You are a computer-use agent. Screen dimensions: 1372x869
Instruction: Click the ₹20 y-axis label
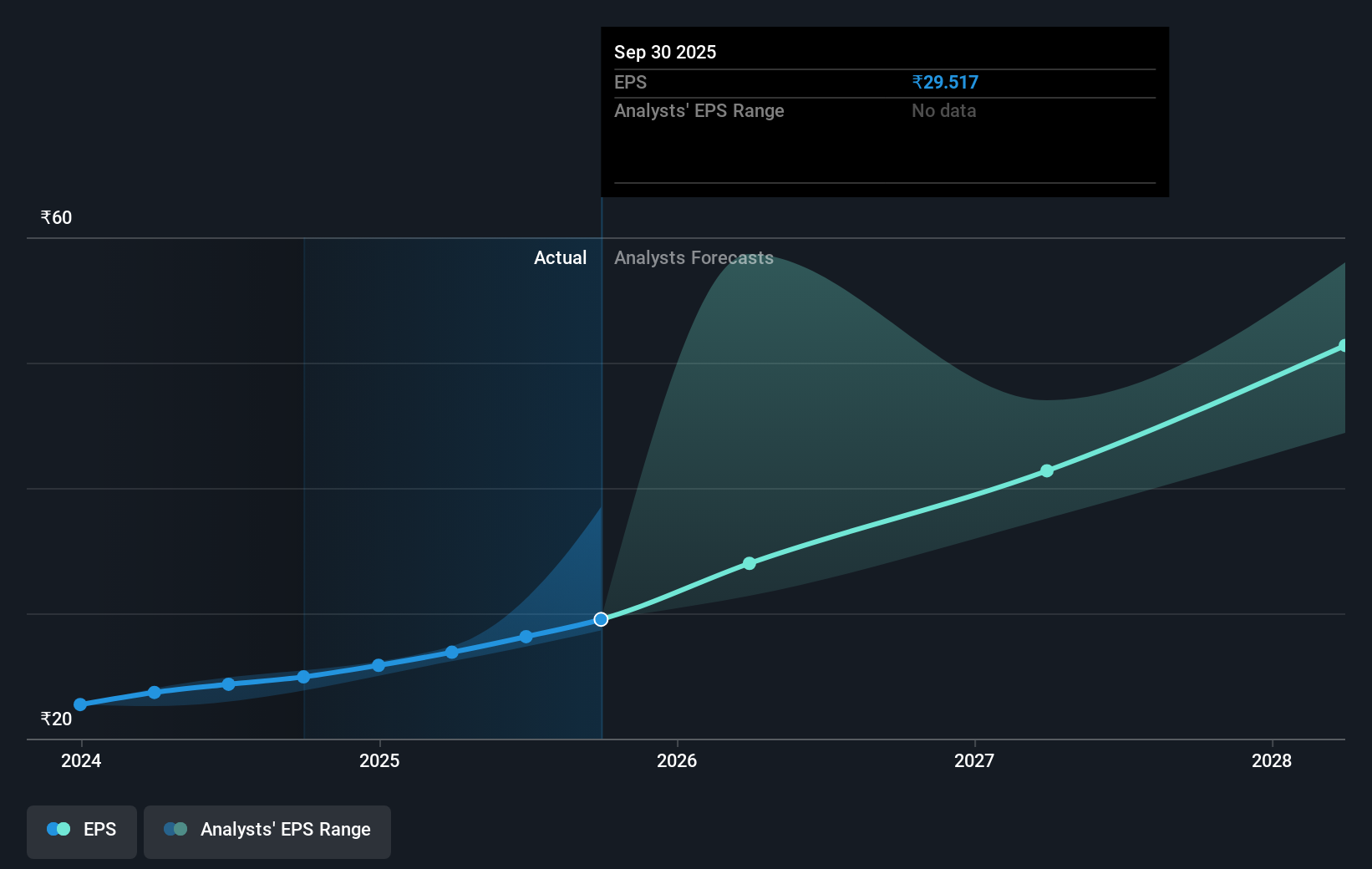56,719
